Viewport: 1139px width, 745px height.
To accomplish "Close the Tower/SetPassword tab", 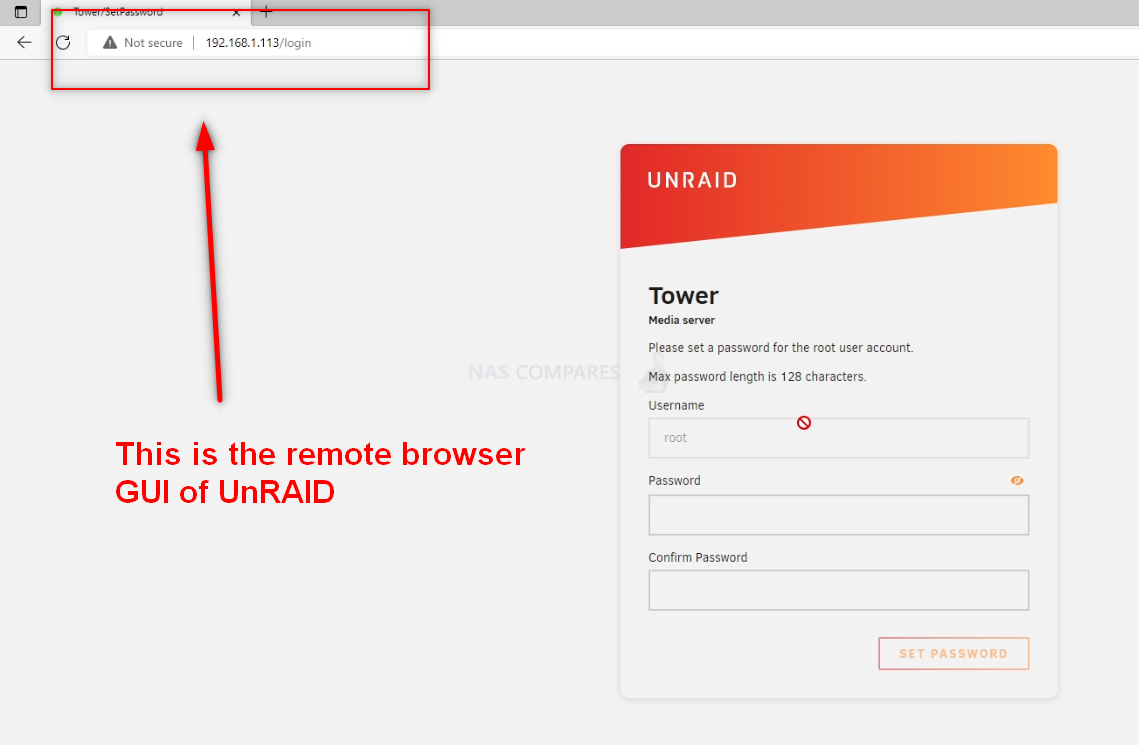I will pos(236,12).
